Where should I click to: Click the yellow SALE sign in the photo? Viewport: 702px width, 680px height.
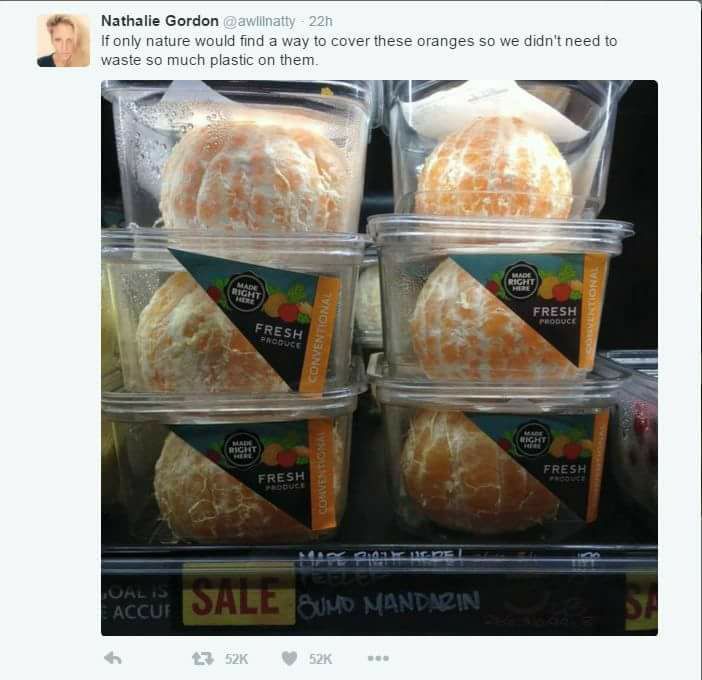[239, 594]
